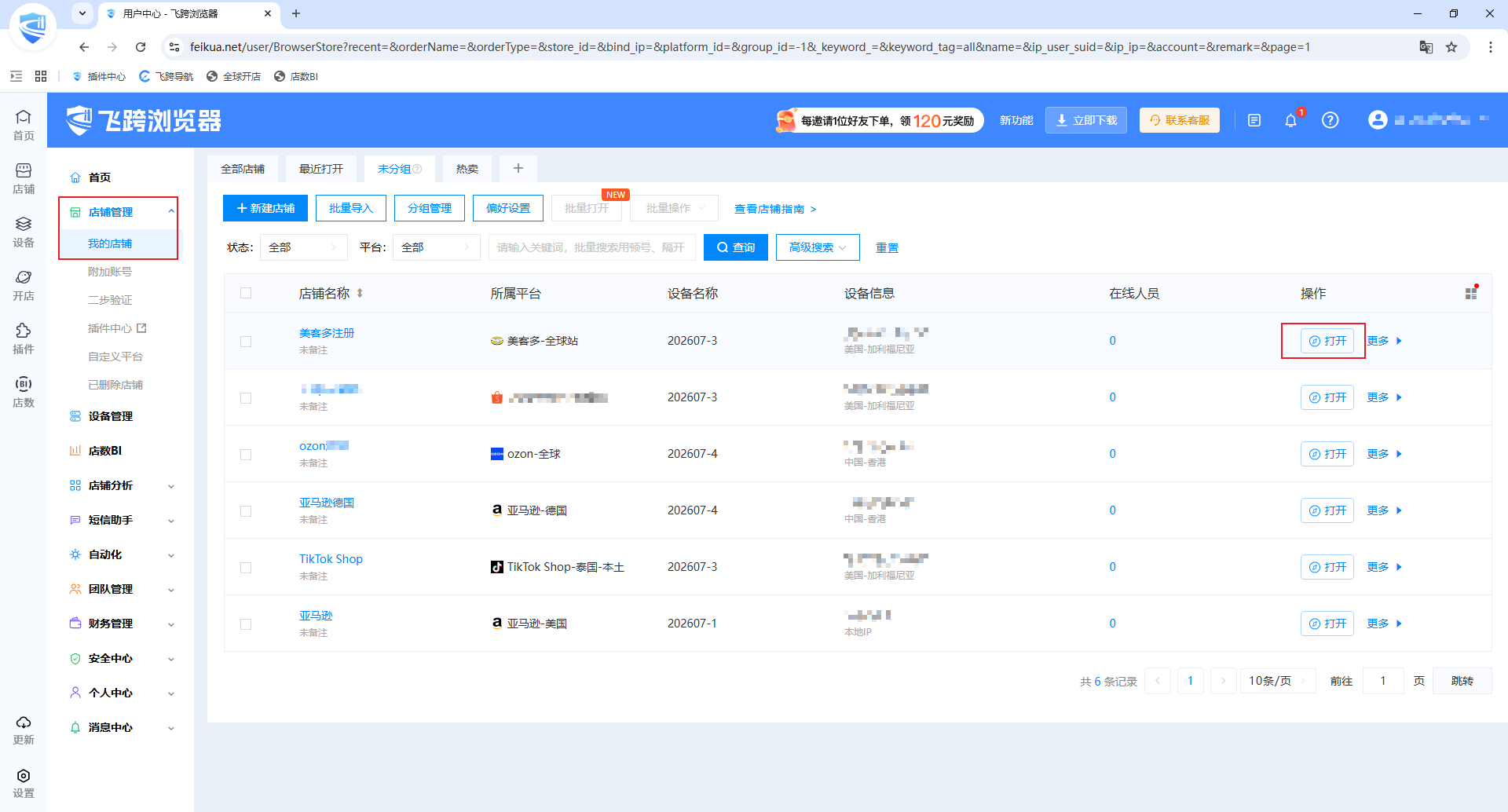Open the browser three-dot menu
The height and width of the screenshot is (812, 1508).
coord(1490,47)
